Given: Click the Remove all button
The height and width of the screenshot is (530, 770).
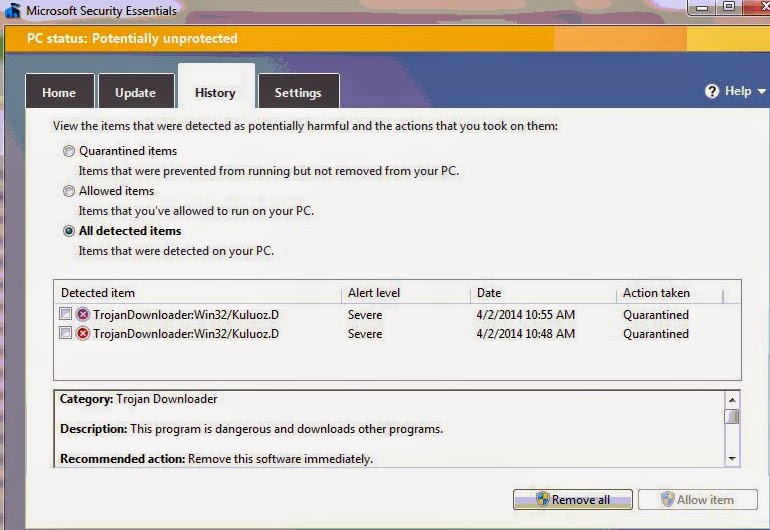Looking at the screenshot, I should coord(573,500).
